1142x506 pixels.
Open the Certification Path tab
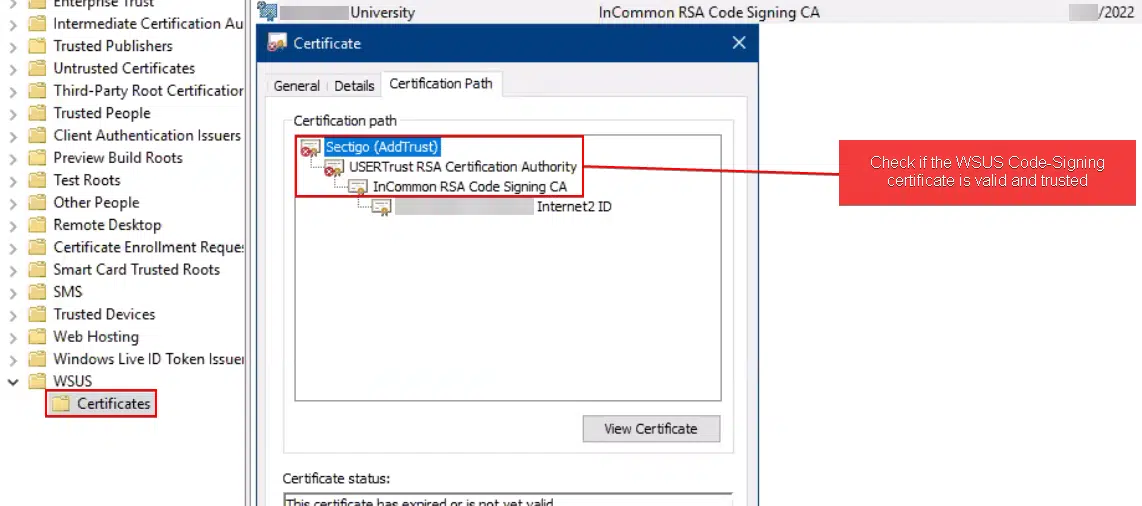(x=441, y=84)
